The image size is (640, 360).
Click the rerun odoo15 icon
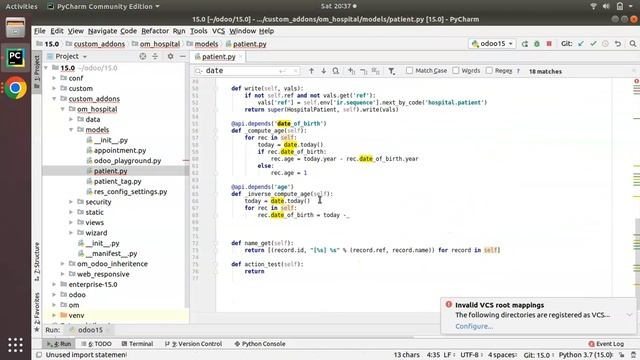pos(524,44)
